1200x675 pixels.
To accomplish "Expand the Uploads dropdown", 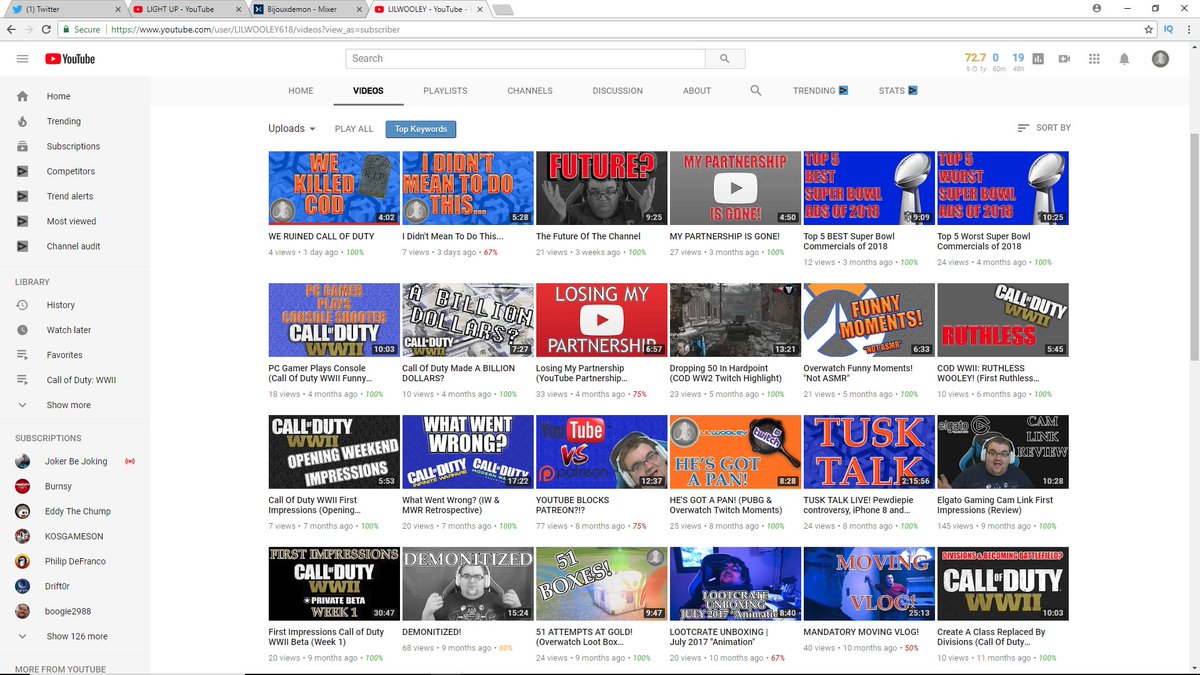I will point(292,128).
